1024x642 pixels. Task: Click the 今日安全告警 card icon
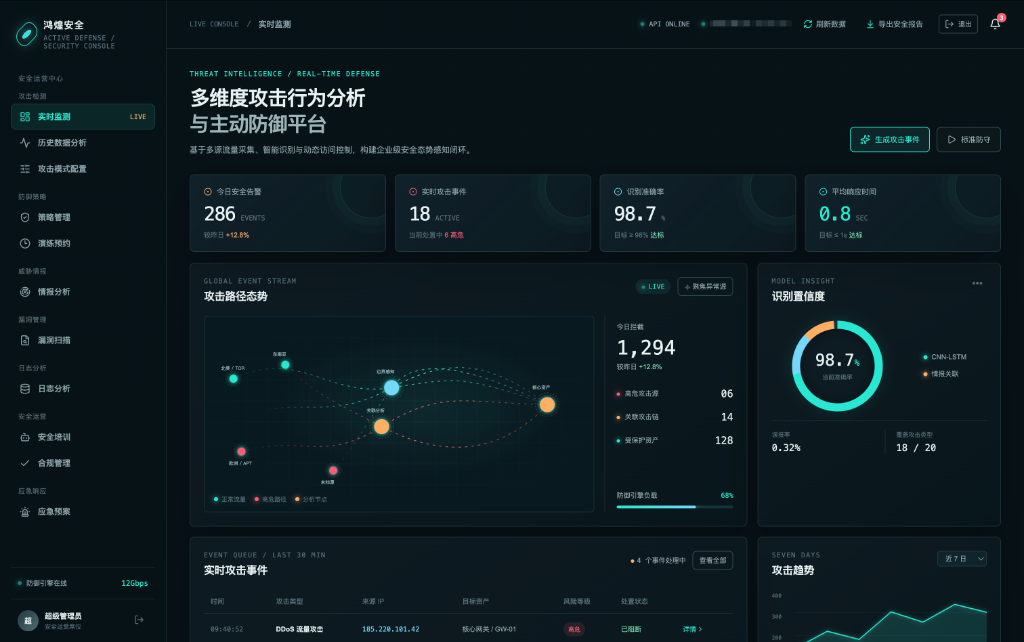click(208, 191)
